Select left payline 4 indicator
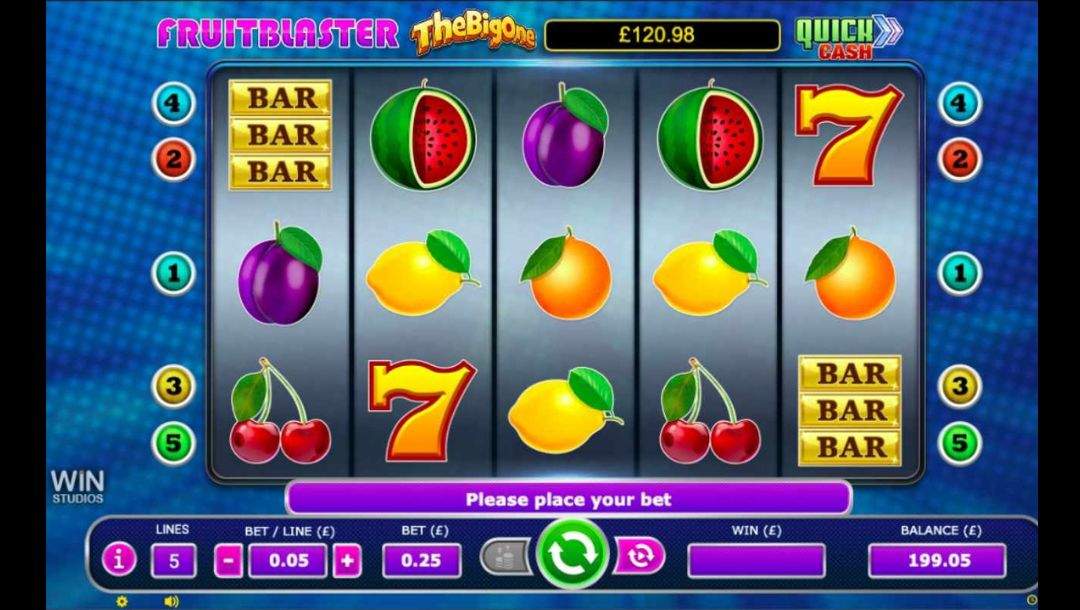The image size is (1080, 610). pos(173,103)
